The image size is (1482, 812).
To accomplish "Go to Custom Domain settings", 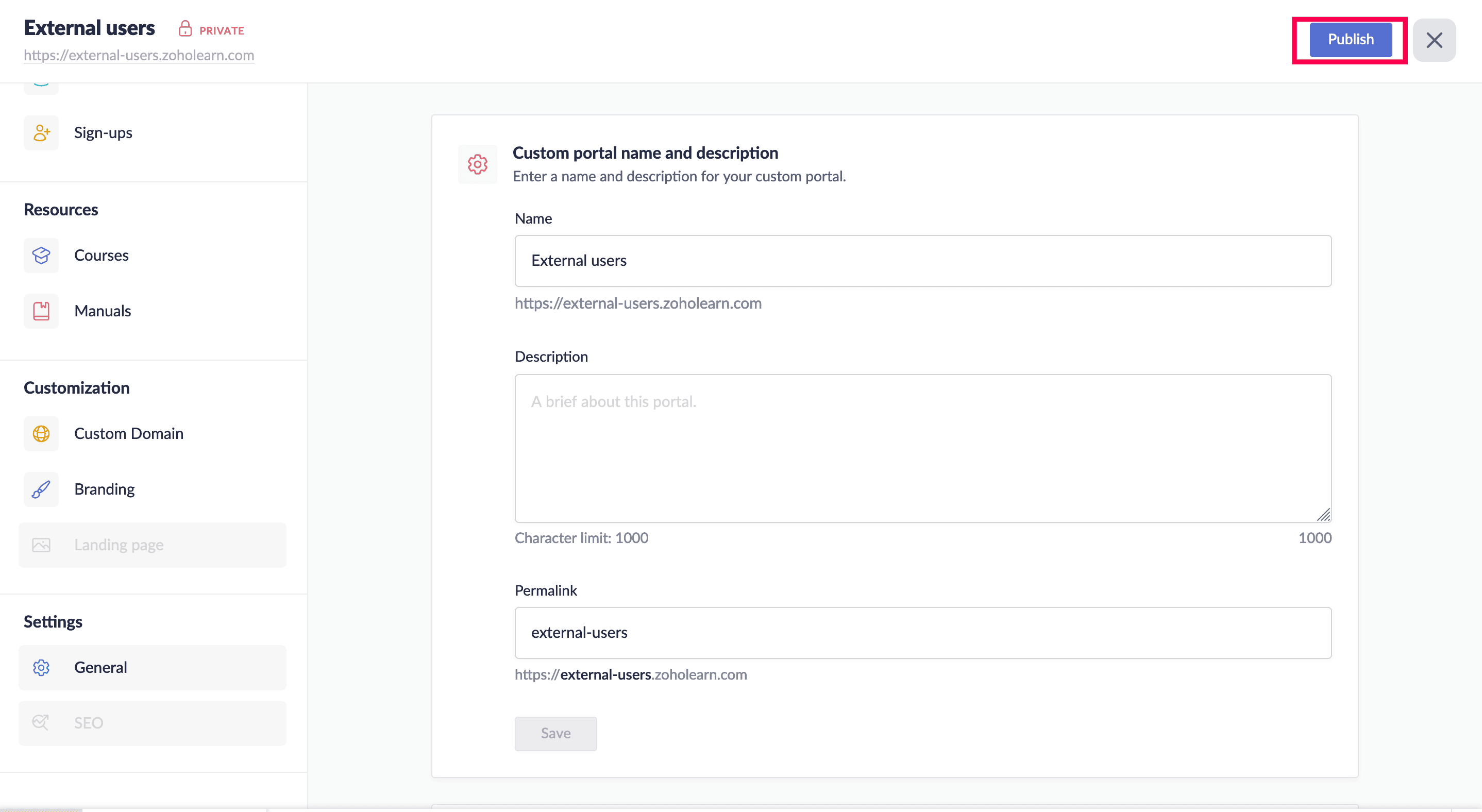I will (128, 434).
